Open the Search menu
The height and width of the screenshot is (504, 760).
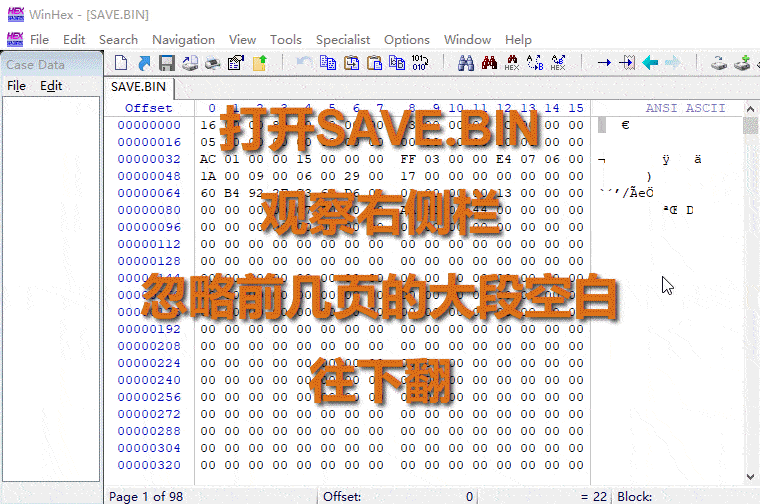coord(118,40)
